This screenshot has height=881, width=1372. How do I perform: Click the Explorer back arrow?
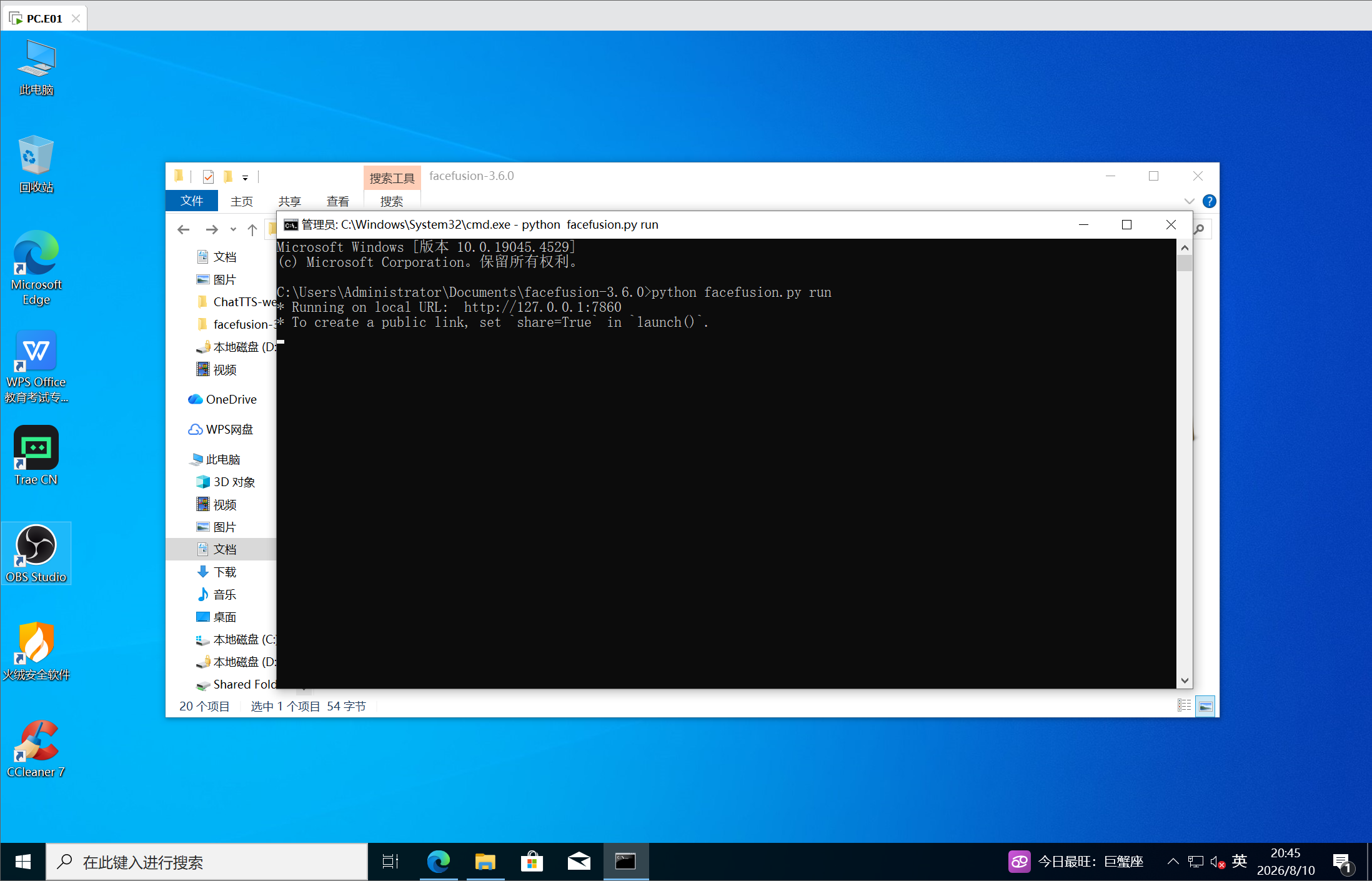pos(183,230)
